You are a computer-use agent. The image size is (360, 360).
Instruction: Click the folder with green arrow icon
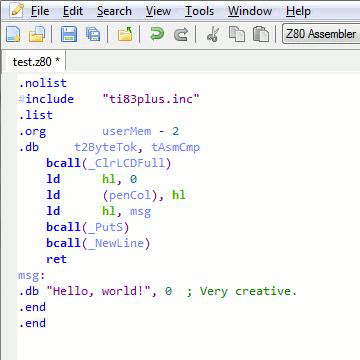tap(125, 34)
